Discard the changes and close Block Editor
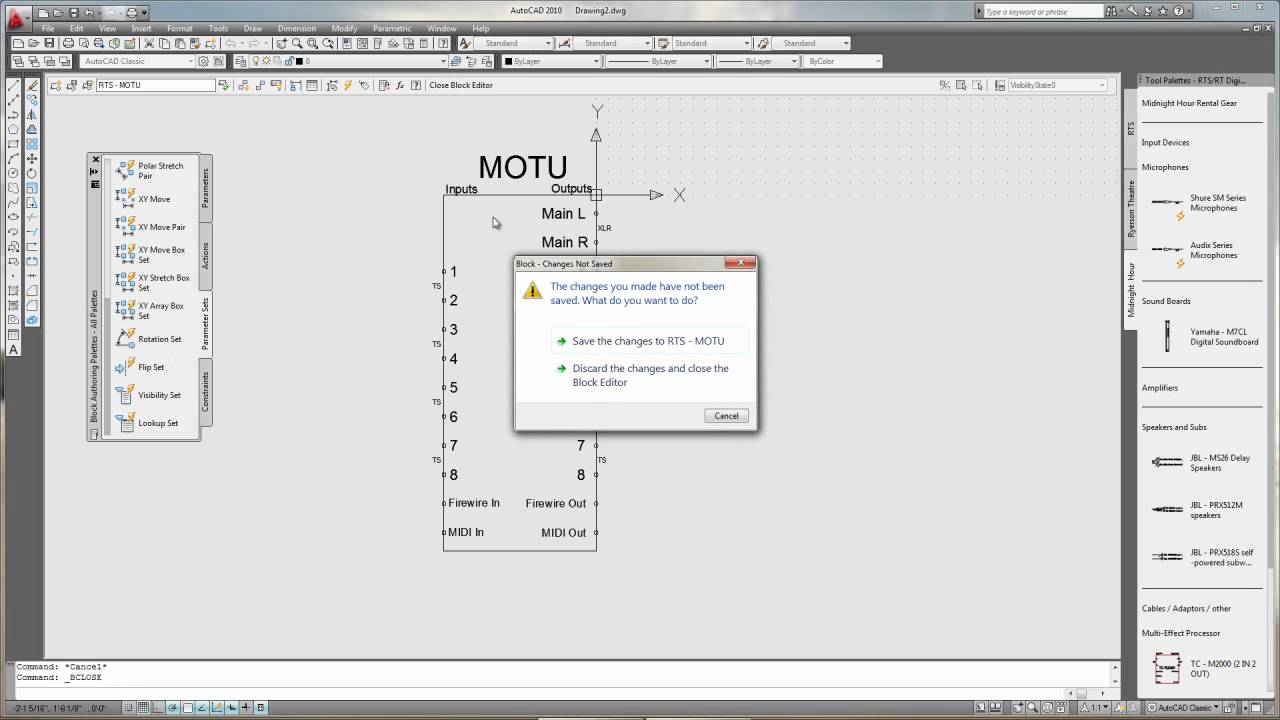Screen dimensions: 1280x720 click(x=650, y=375)
